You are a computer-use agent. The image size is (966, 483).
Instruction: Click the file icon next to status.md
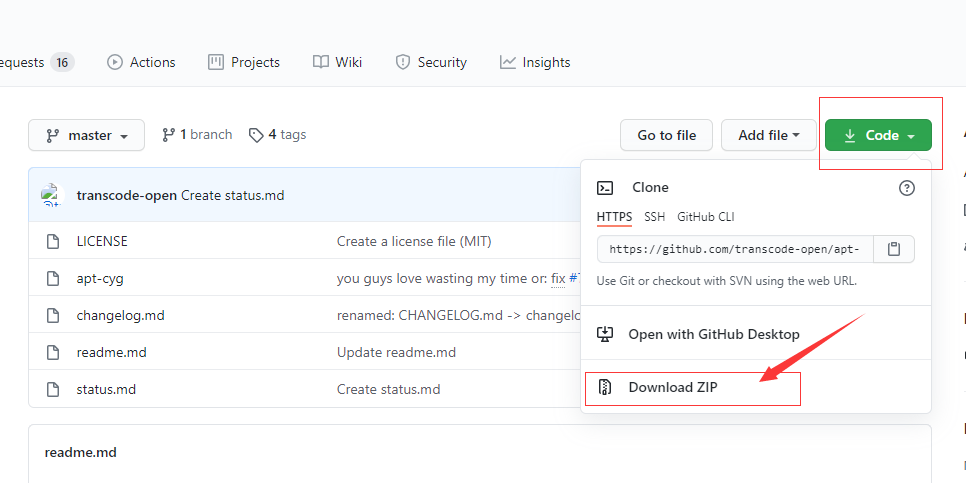pos(53,389)
